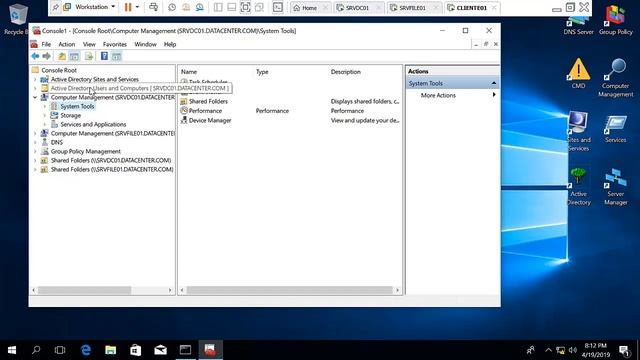Click the Forward arrow in MMC toolbar
This screenshot has height=360, width=640.
click(x=47, y=56)
